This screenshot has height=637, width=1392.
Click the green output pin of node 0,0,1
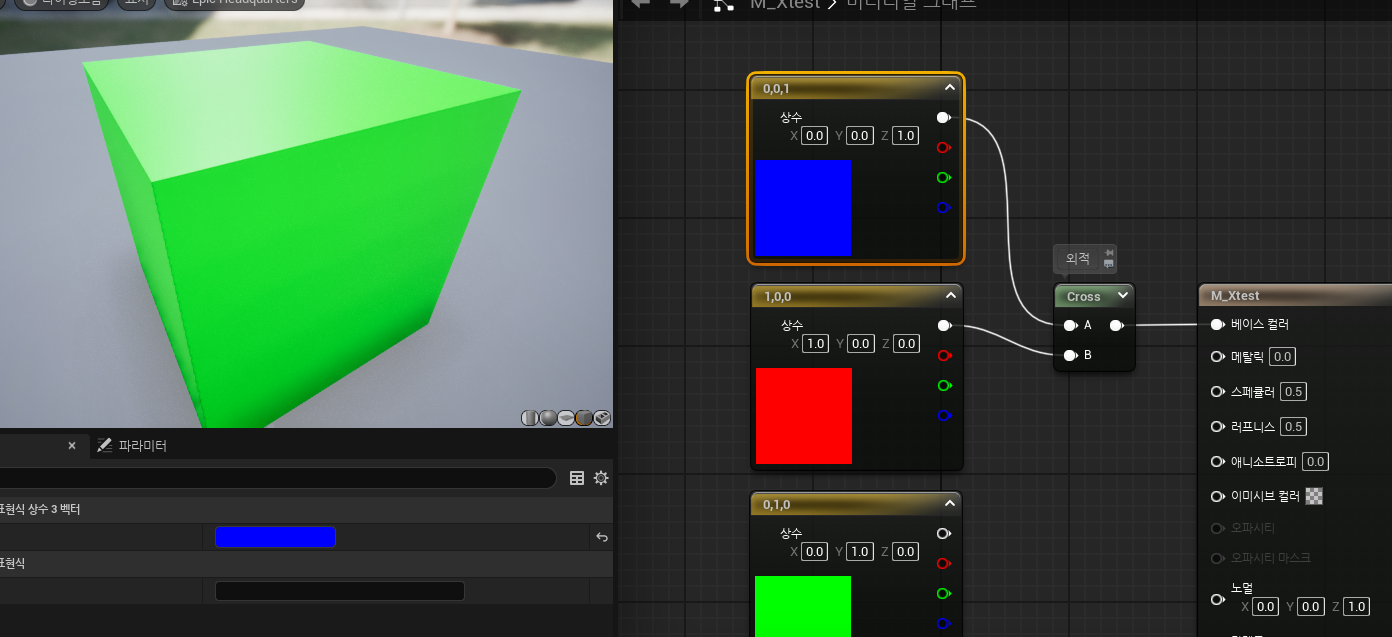(x=944, y=178)
